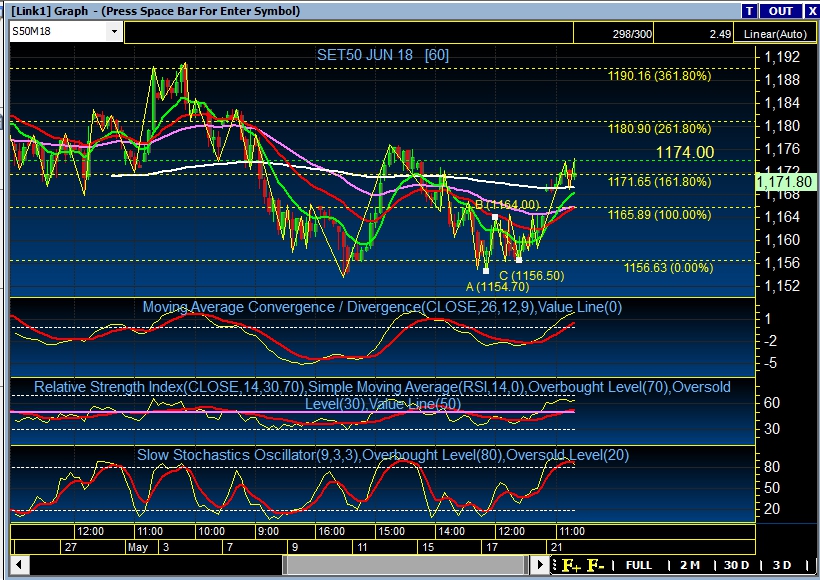This screenshot has height=580, width=820.
Task: Close the graph window with X
Action: point(812,11)
